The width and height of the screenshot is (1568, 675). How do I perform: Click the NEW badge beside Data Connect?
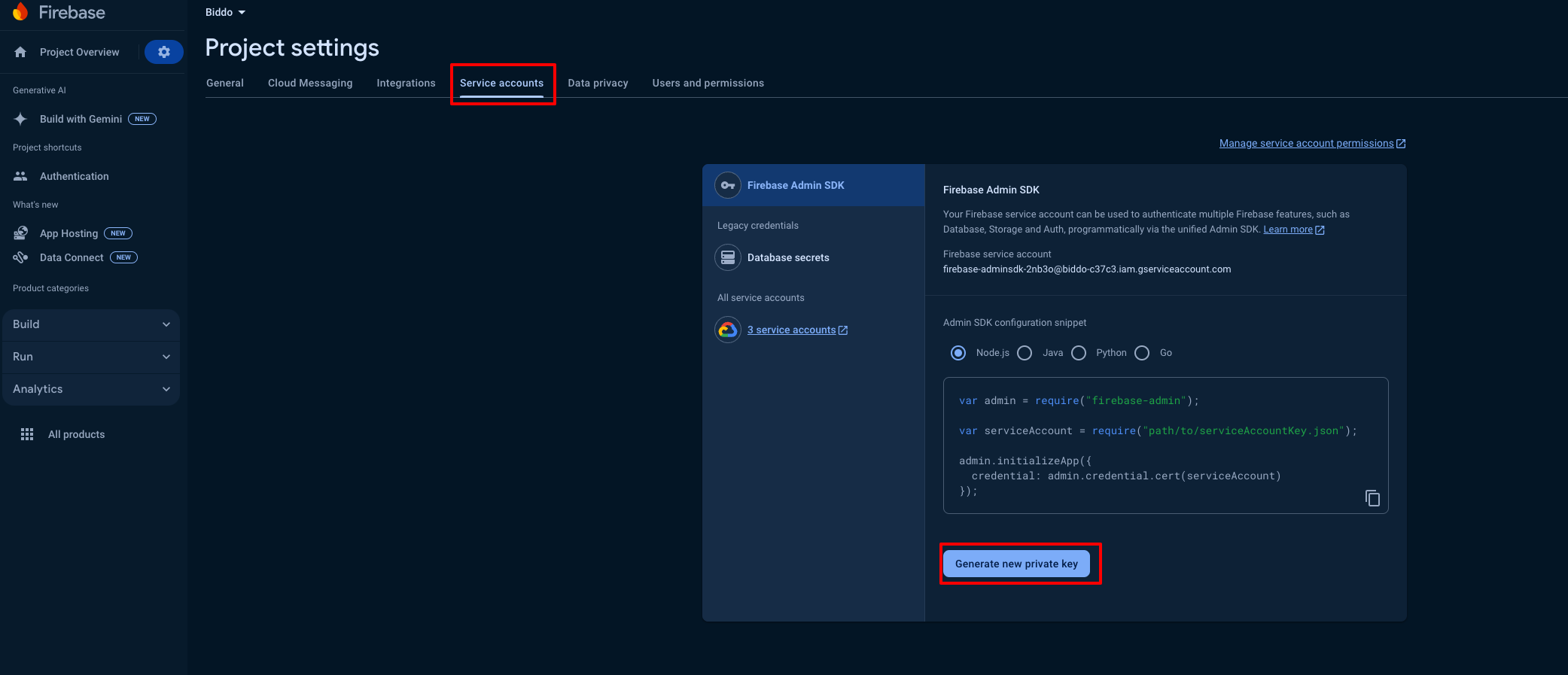(x=123, y=257)
